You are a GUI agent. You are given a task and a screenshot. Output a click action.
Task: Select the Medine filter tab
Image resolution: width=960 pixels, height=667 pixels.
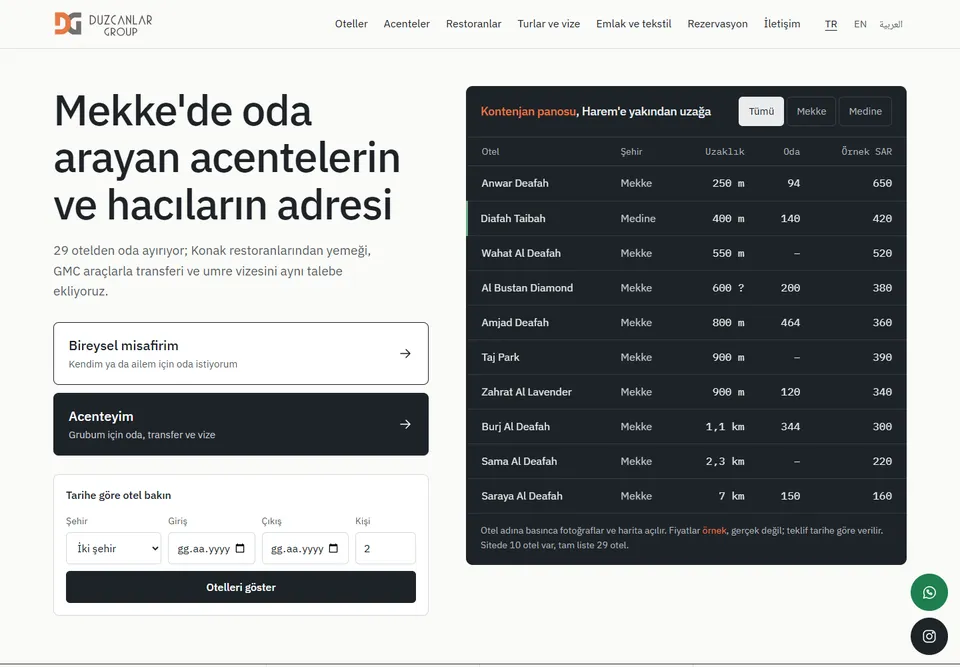point(865,111)
